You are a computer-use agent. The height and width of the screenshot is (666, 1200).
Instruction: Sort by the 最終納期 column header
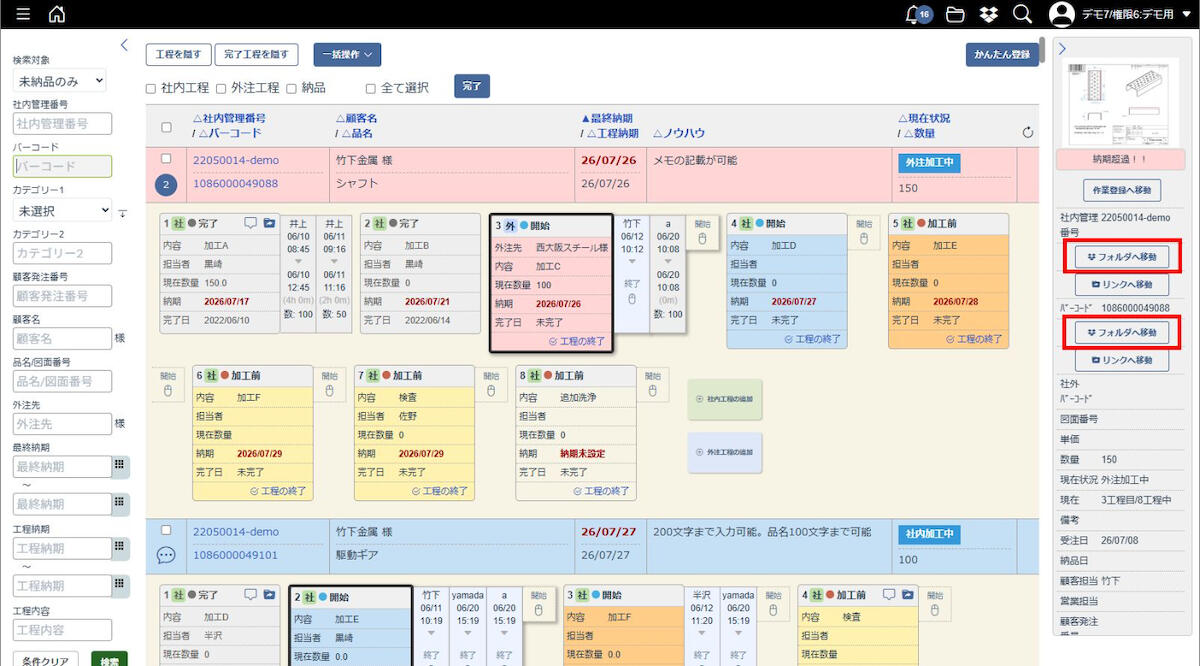(x=606, y=118)
